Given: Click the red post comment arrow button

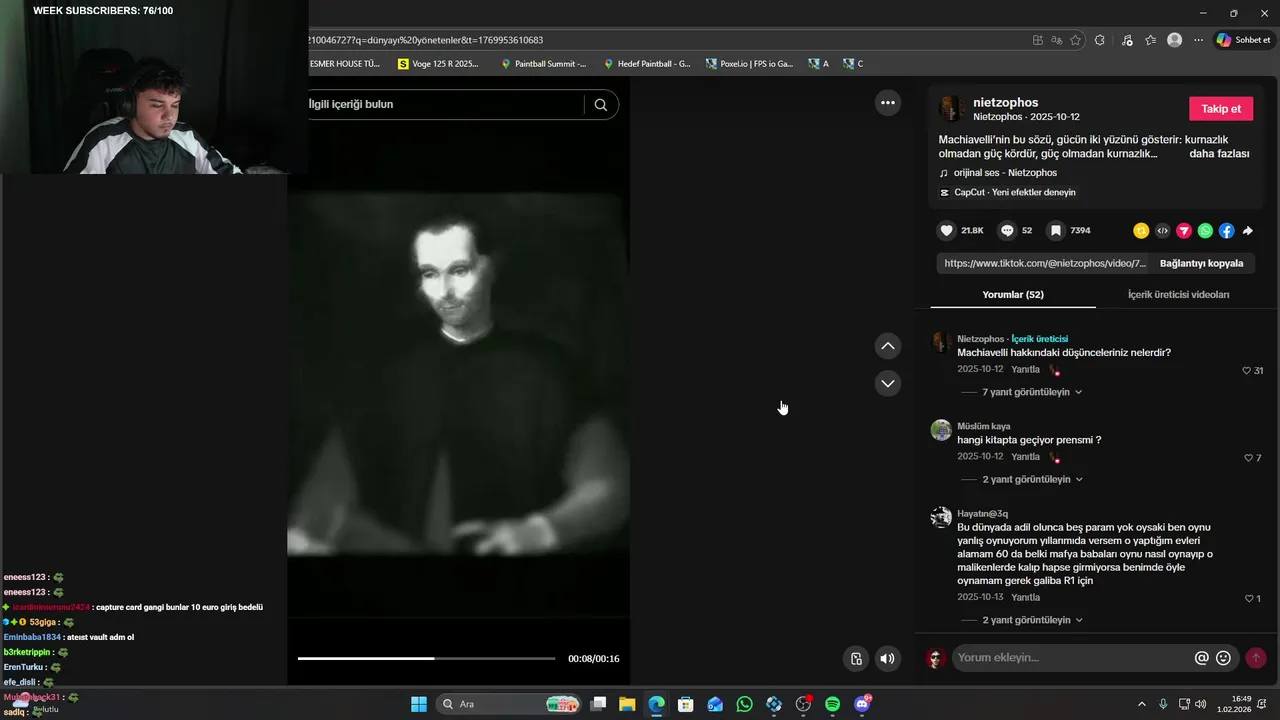Looking at the screenshot, I should click(x=1256, y=658).
